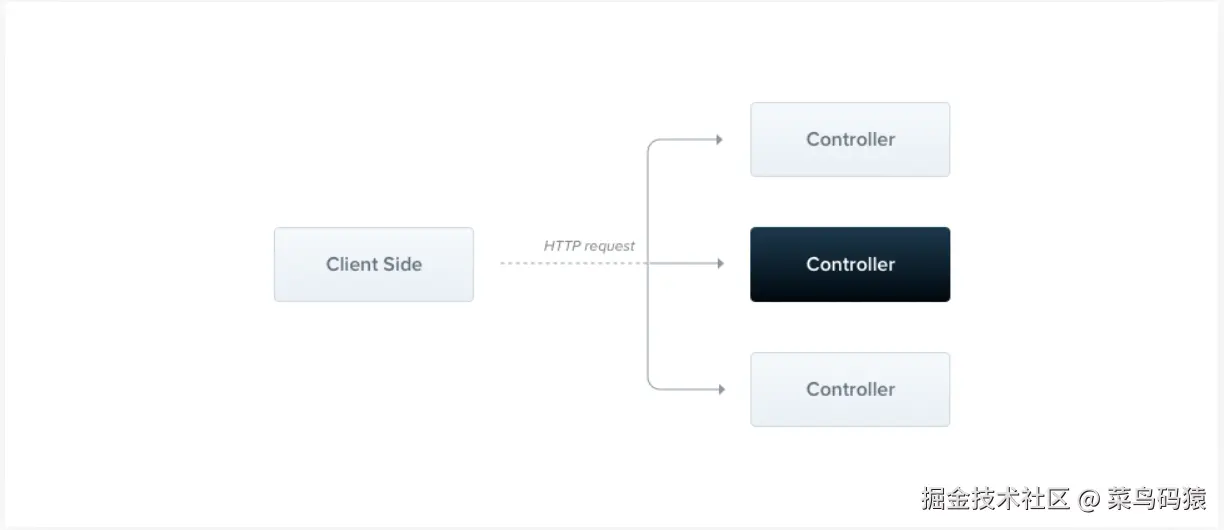The height and width of the screenshot is (530, 1224).
Task: Click junction where dashed line meets vertical line
Action: click(648, 264)
